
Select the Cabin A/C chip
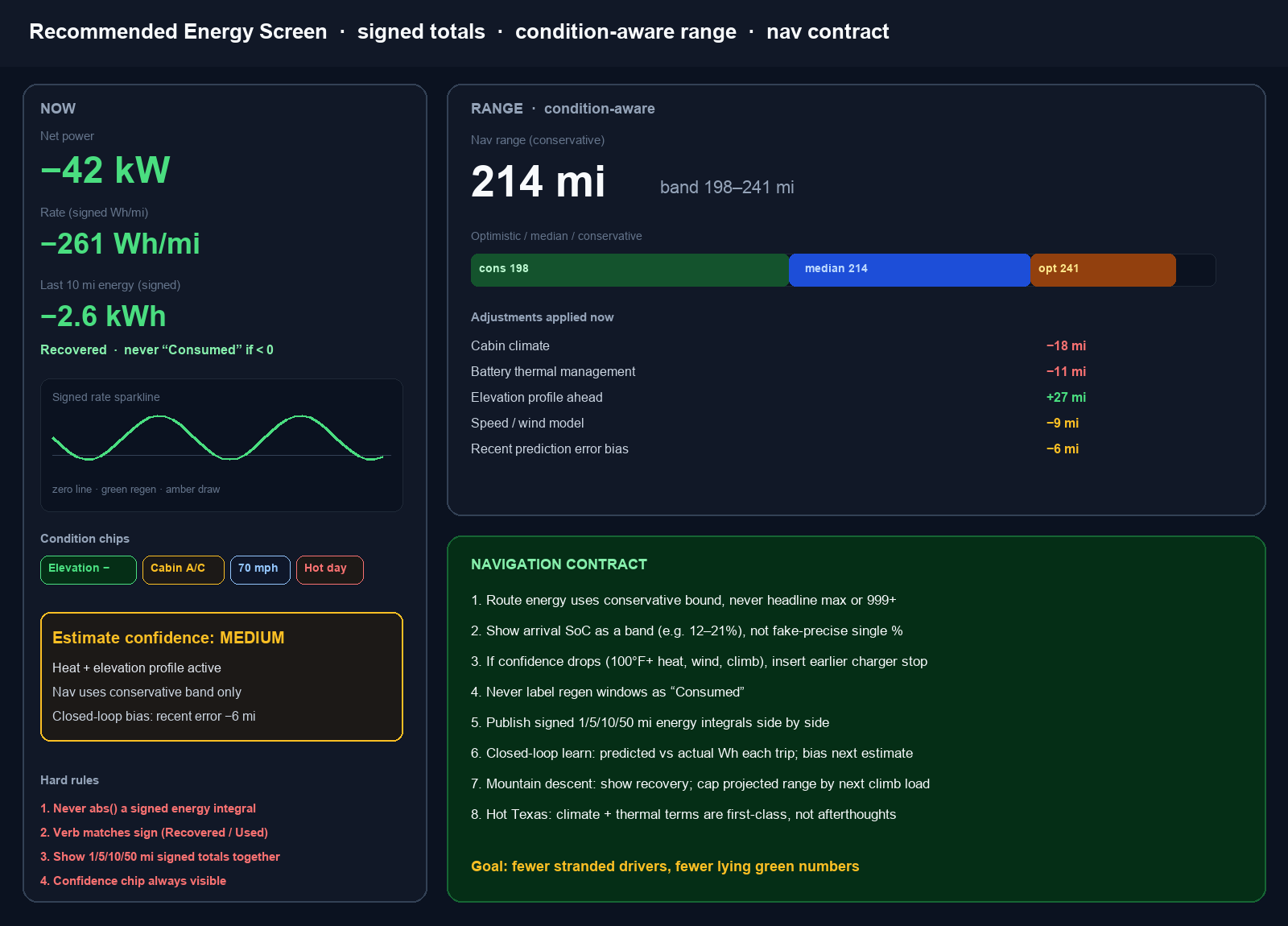click(x=184, y=570)
